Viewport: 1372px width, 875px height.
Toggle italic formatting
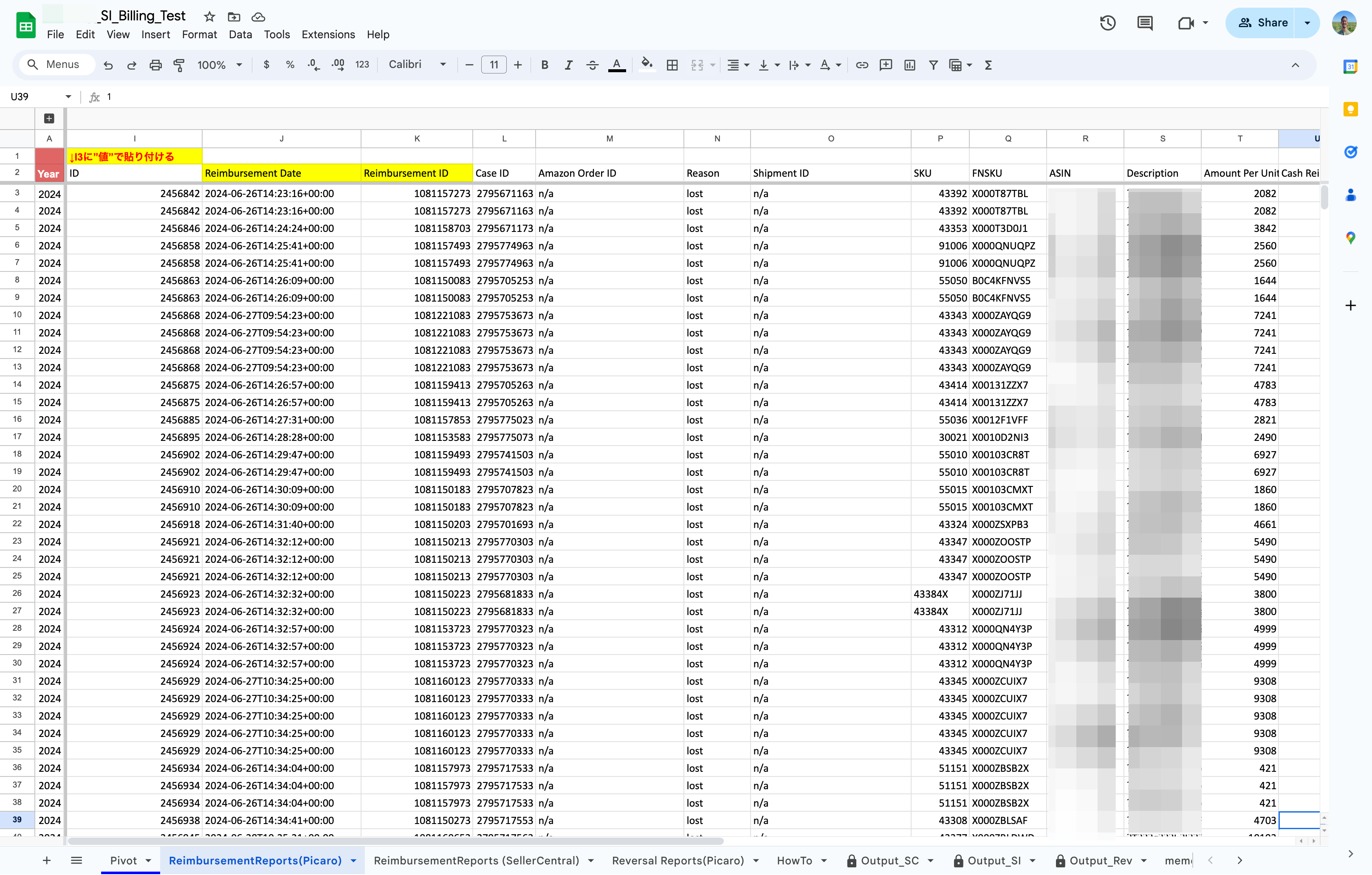pyautogui.click(x=568, y=65)
